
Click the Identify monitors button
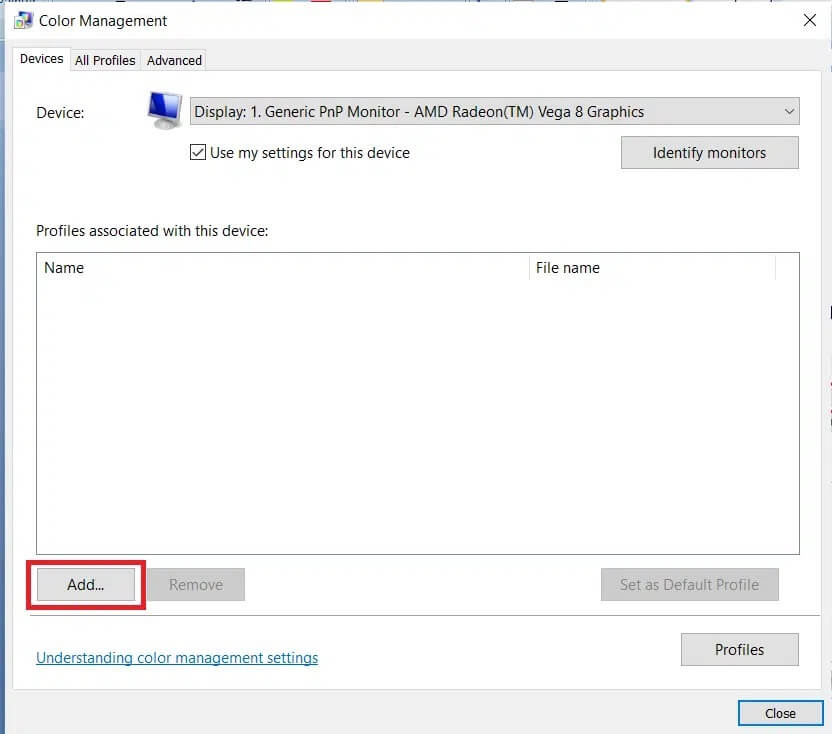[x=709, y=153]
